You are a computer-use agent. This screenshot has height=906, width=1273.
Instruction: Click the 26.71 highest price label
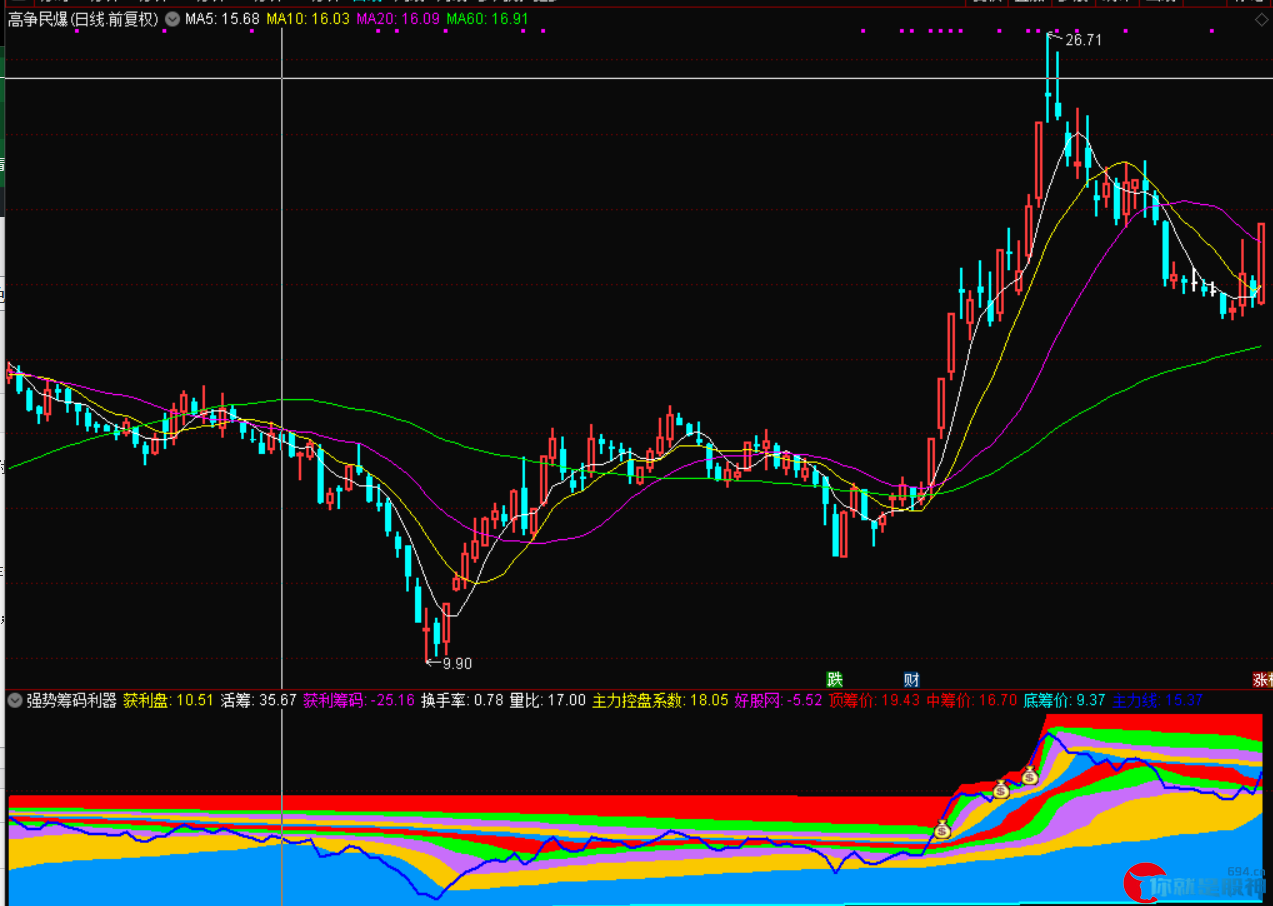(x=1083, y=41)
